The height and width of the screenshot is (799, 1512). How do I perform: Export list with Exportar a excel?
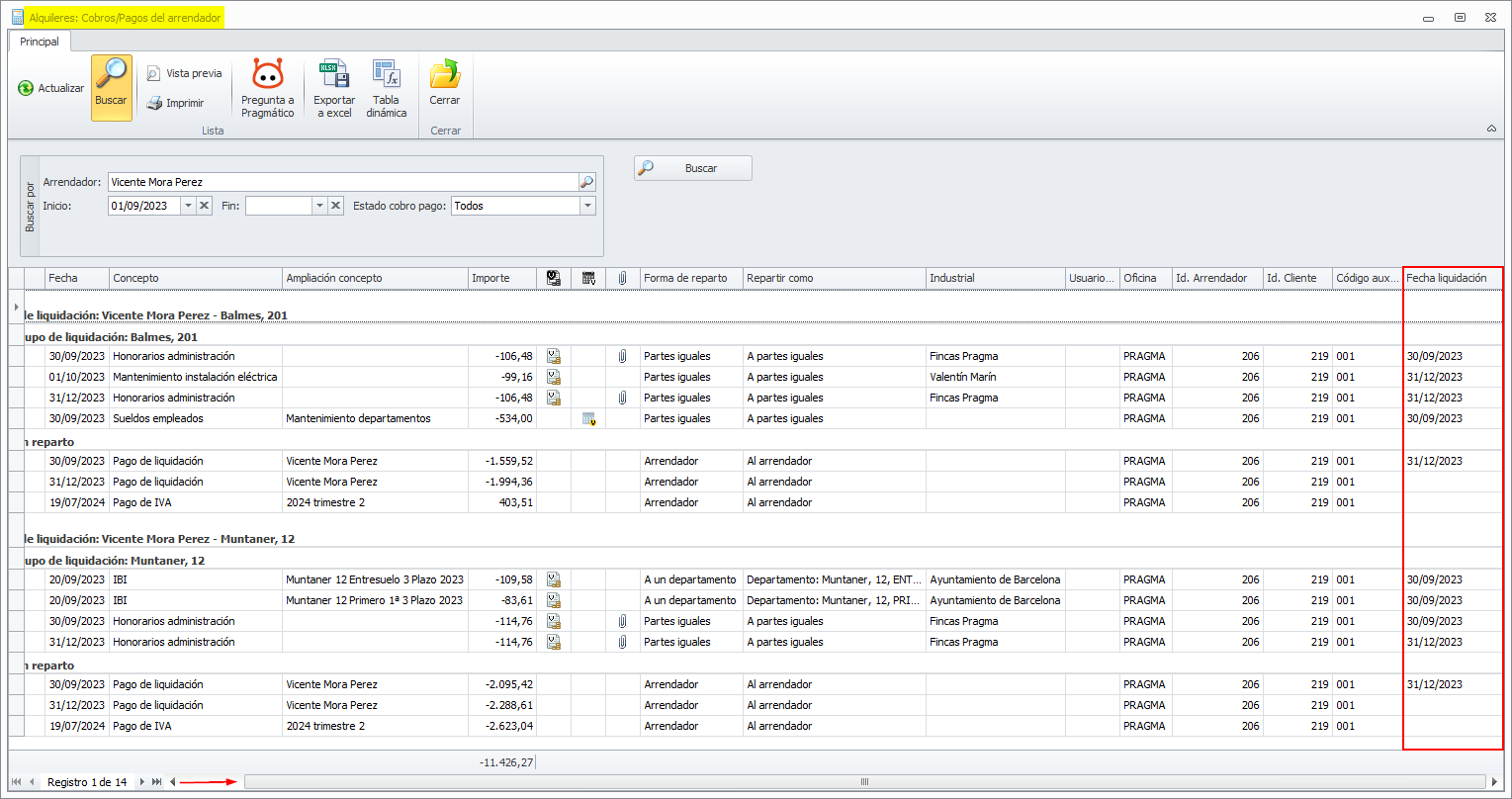click(333, 74)
